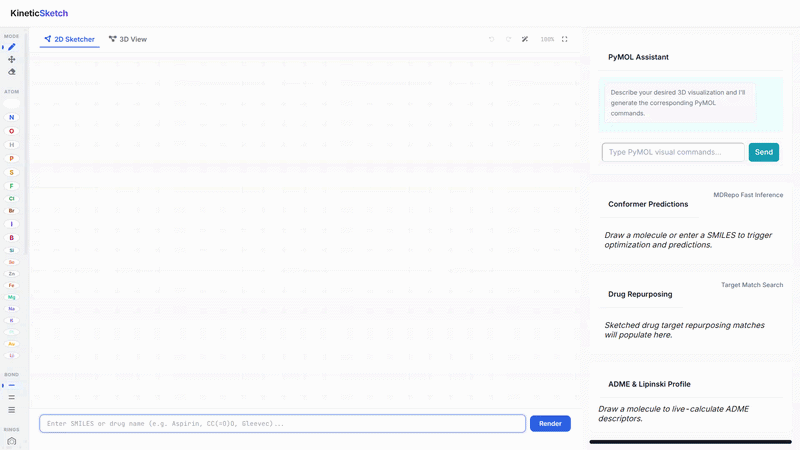The height and width of the screenshot is (450, 800).
Task: Select the move mode tool
Action: (12, 59)
